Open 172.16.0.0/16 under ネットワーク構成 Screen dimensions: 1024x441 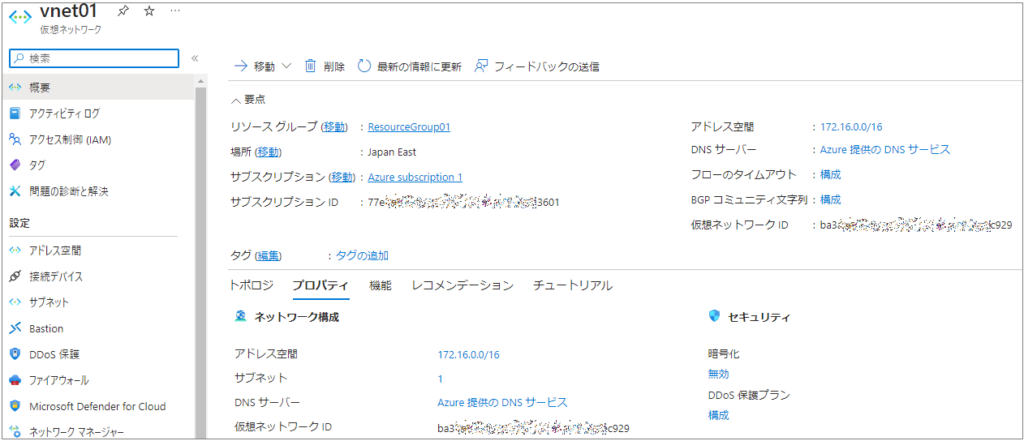(468, 354)
